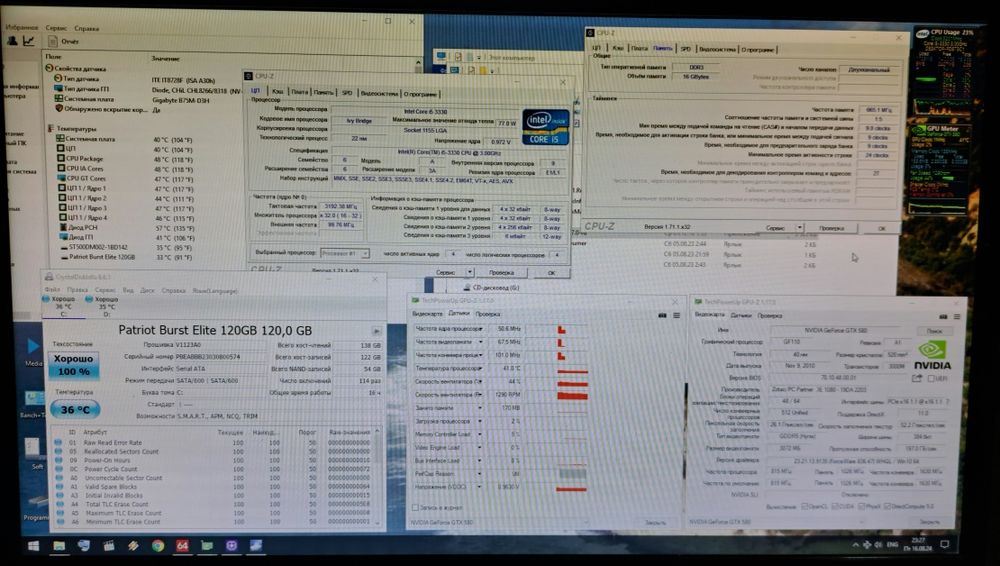
Task: Open Сервис dropdown arrow in CPU-Z CPU window
Action: [470, 272]
